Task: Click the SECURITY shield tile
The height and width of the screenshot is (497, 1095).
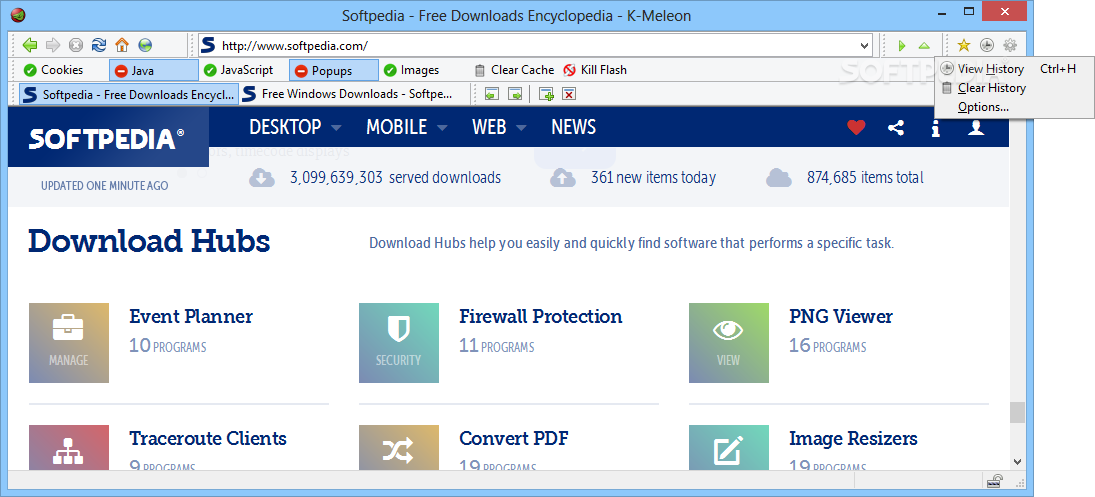Action: [399, 343]
